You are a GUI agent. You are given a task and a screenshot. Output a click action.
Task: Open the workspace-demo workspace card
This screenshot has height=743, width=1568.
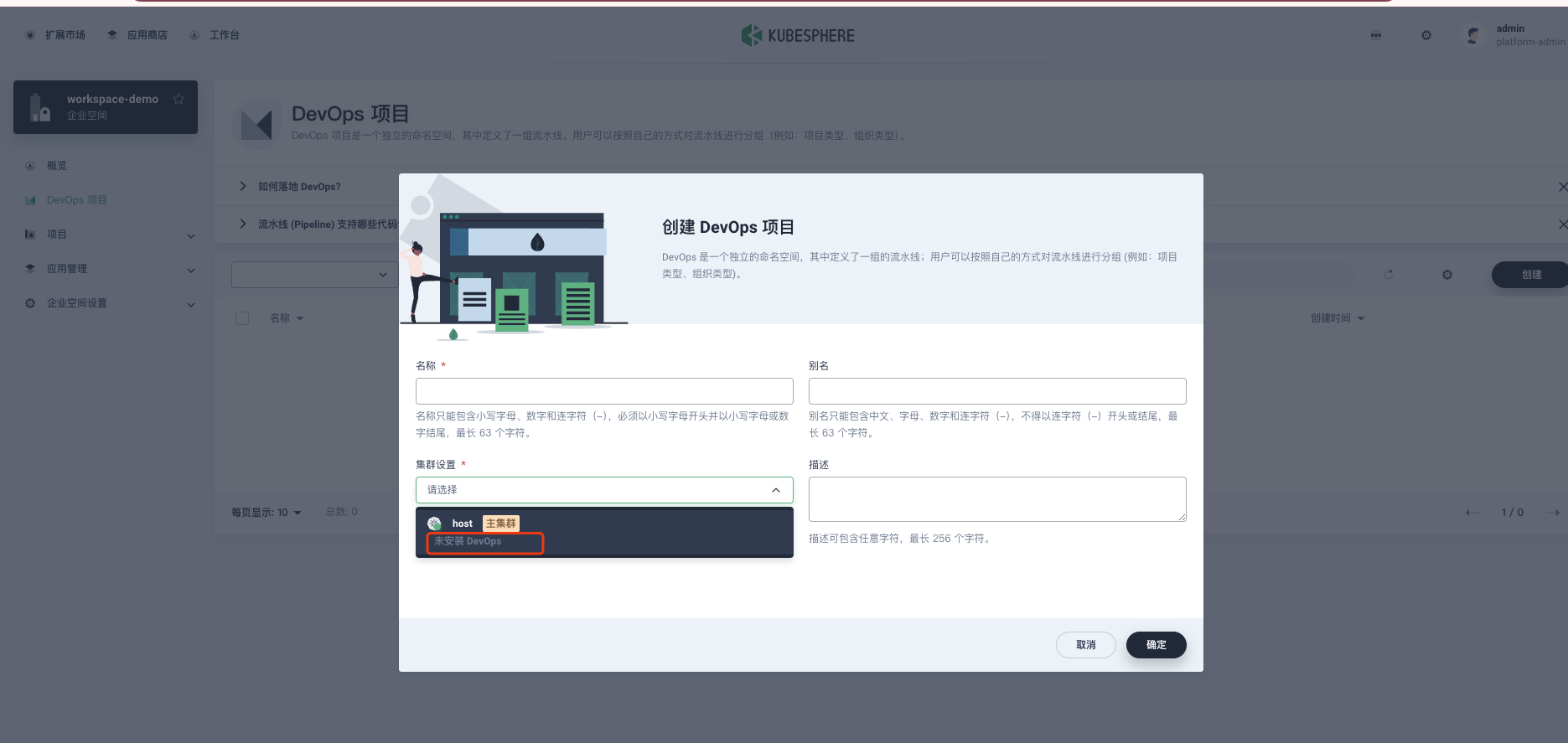point(106,107)
